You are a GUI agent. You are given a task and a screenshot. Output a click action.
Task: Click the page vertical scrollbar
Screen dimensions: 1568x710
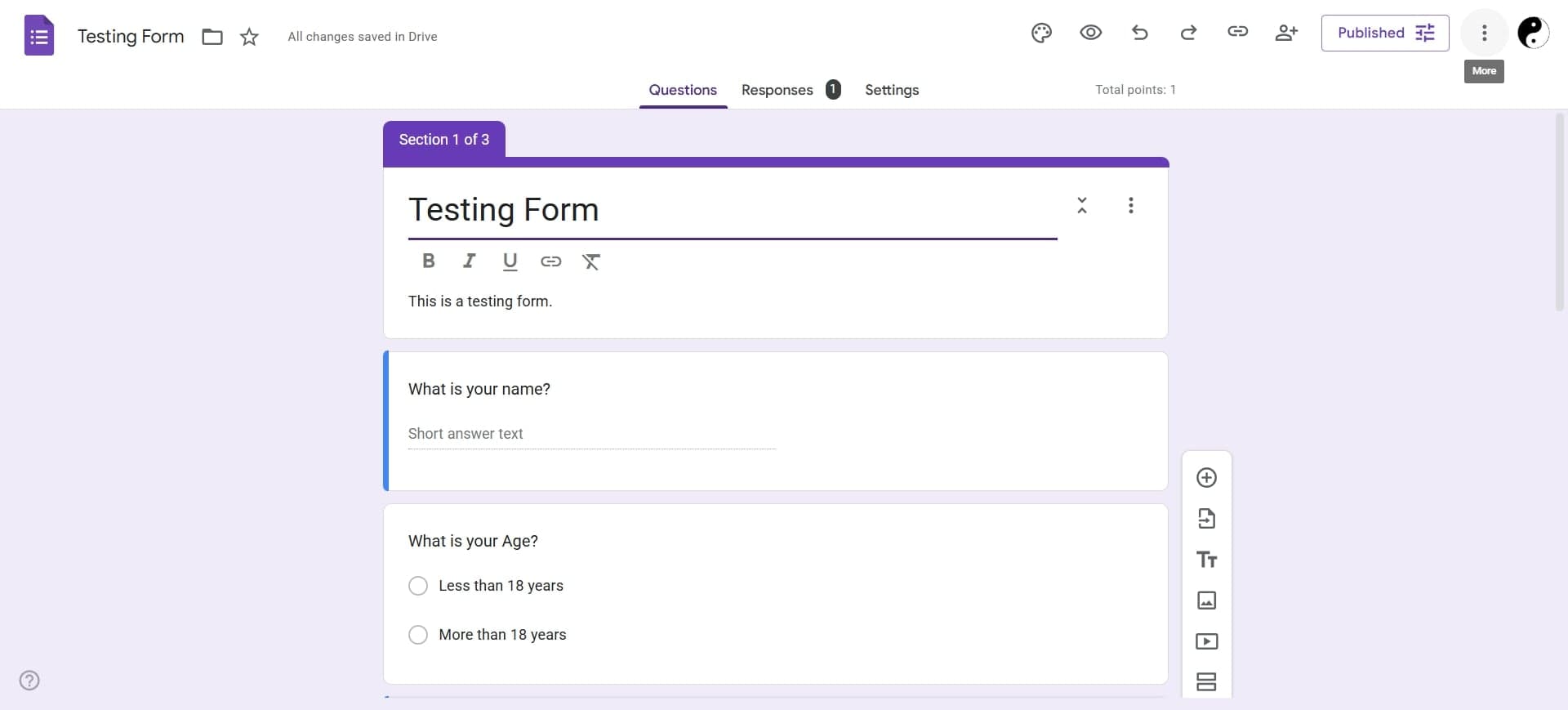(x=1559, y=212)
